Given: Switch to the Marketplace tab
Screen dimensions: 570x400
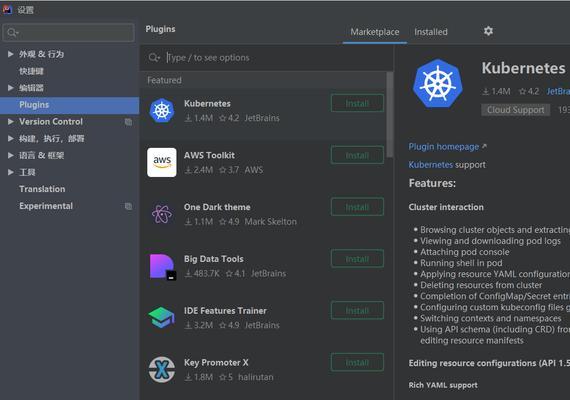Looking at the screenshot, I should [x=375, y=32].
